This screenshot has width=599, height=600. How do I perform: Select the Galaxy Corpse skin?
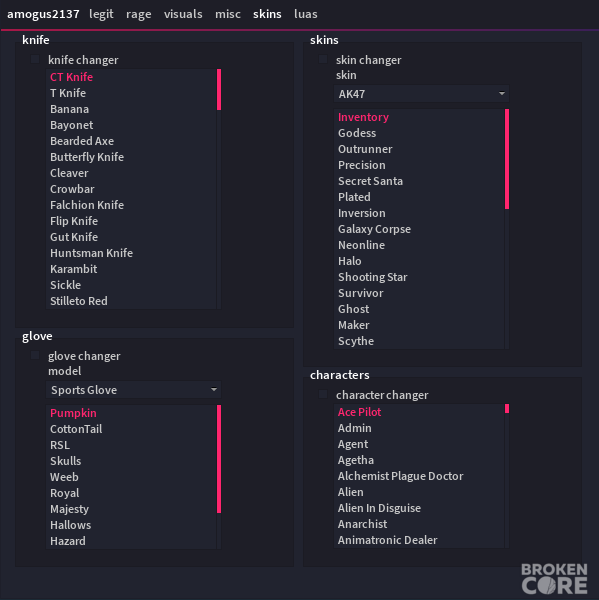tap(419, 229)
